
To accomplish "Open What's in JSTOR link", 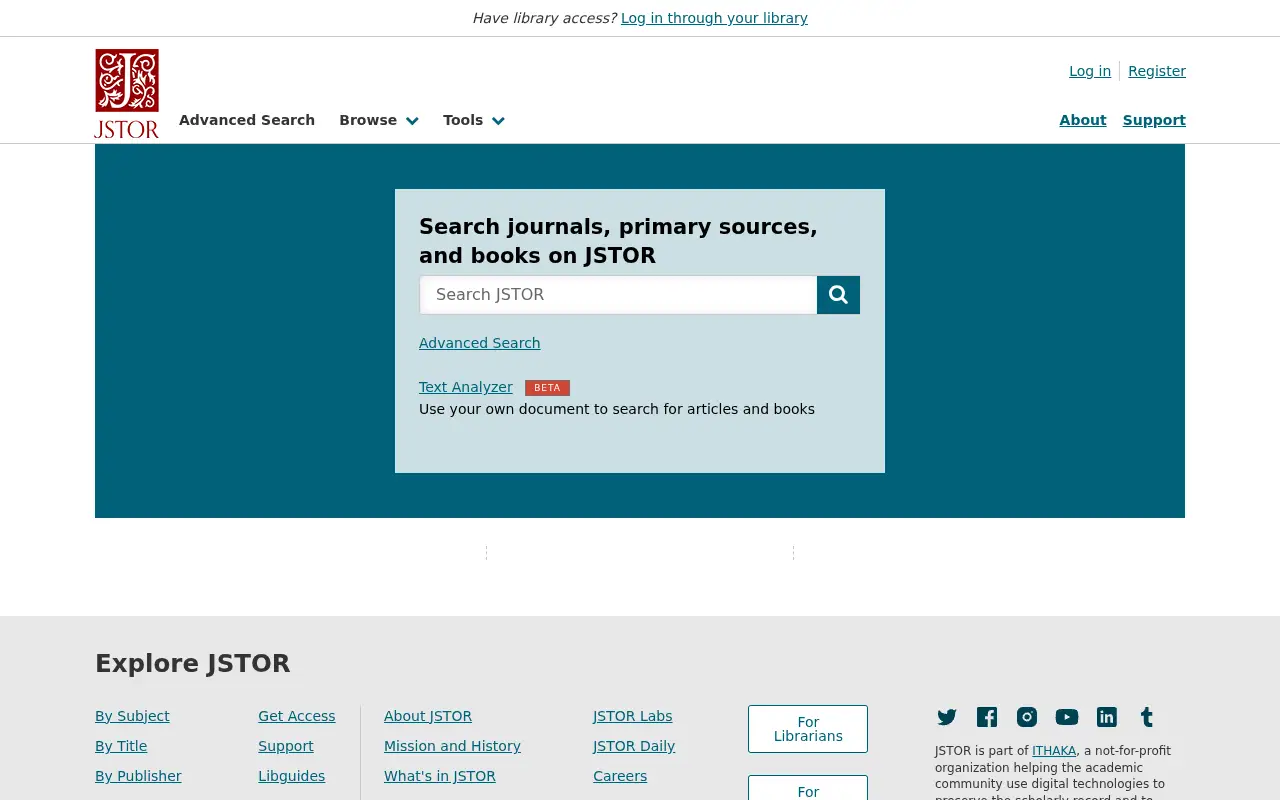I will click(440, 776).
